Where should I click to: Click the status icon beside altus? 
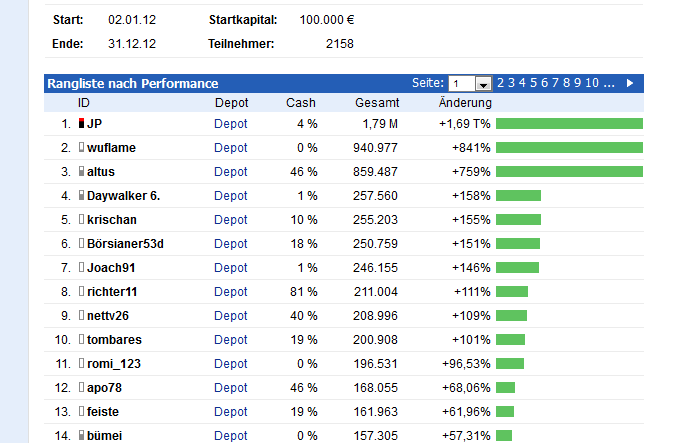[x=82, y=172]
